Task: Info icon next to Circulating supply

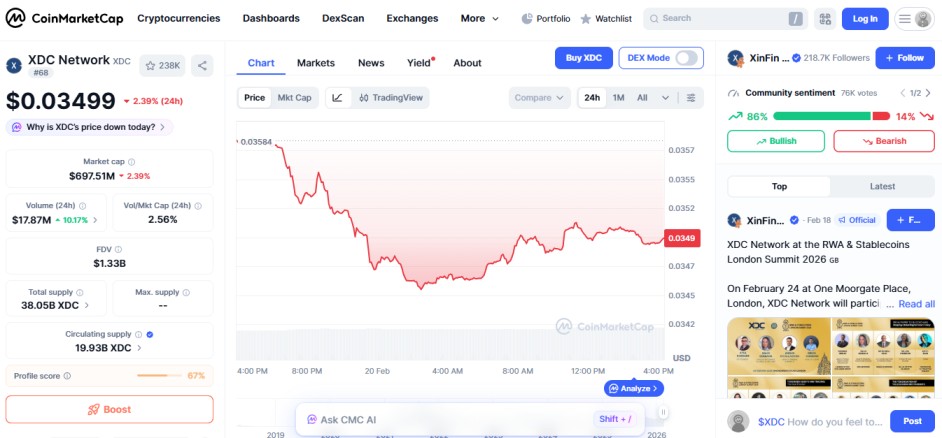Action: pyautogui.click(x=139, y=335)
